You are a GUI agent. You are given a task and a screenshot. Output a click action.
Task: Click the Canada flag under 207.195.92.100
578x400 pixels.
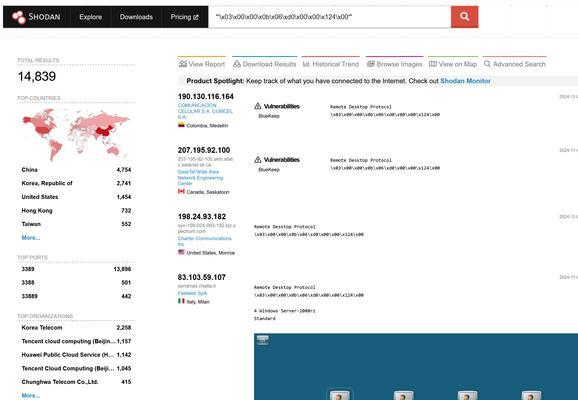point(181,191)
